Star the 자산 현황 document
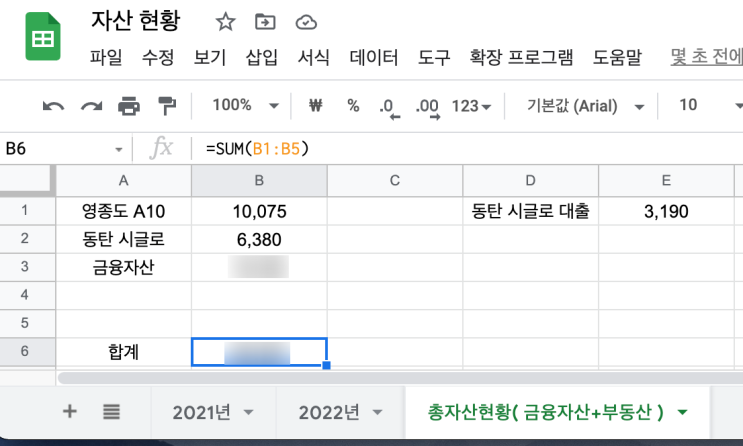Viewport: 743px width, 446px height. click(226, 22)
